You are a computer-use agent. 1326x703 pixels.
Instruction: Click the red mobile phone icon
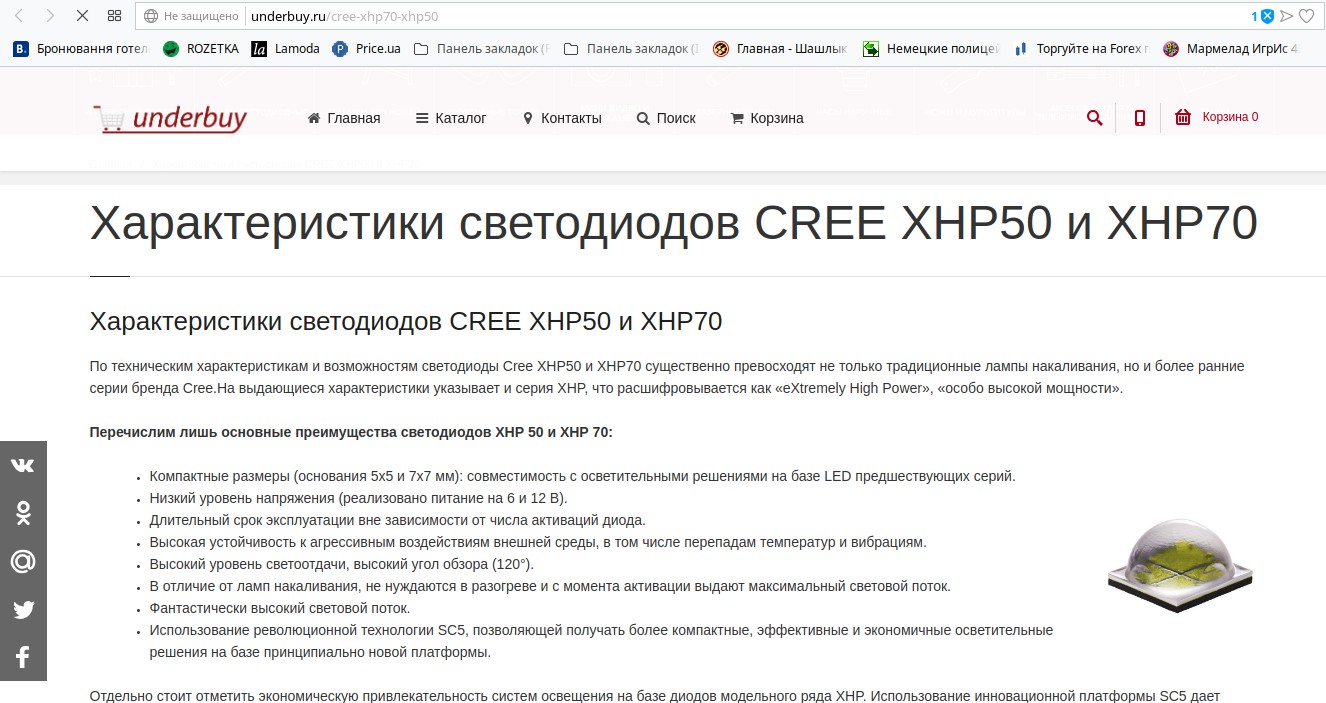point(1140,118)
